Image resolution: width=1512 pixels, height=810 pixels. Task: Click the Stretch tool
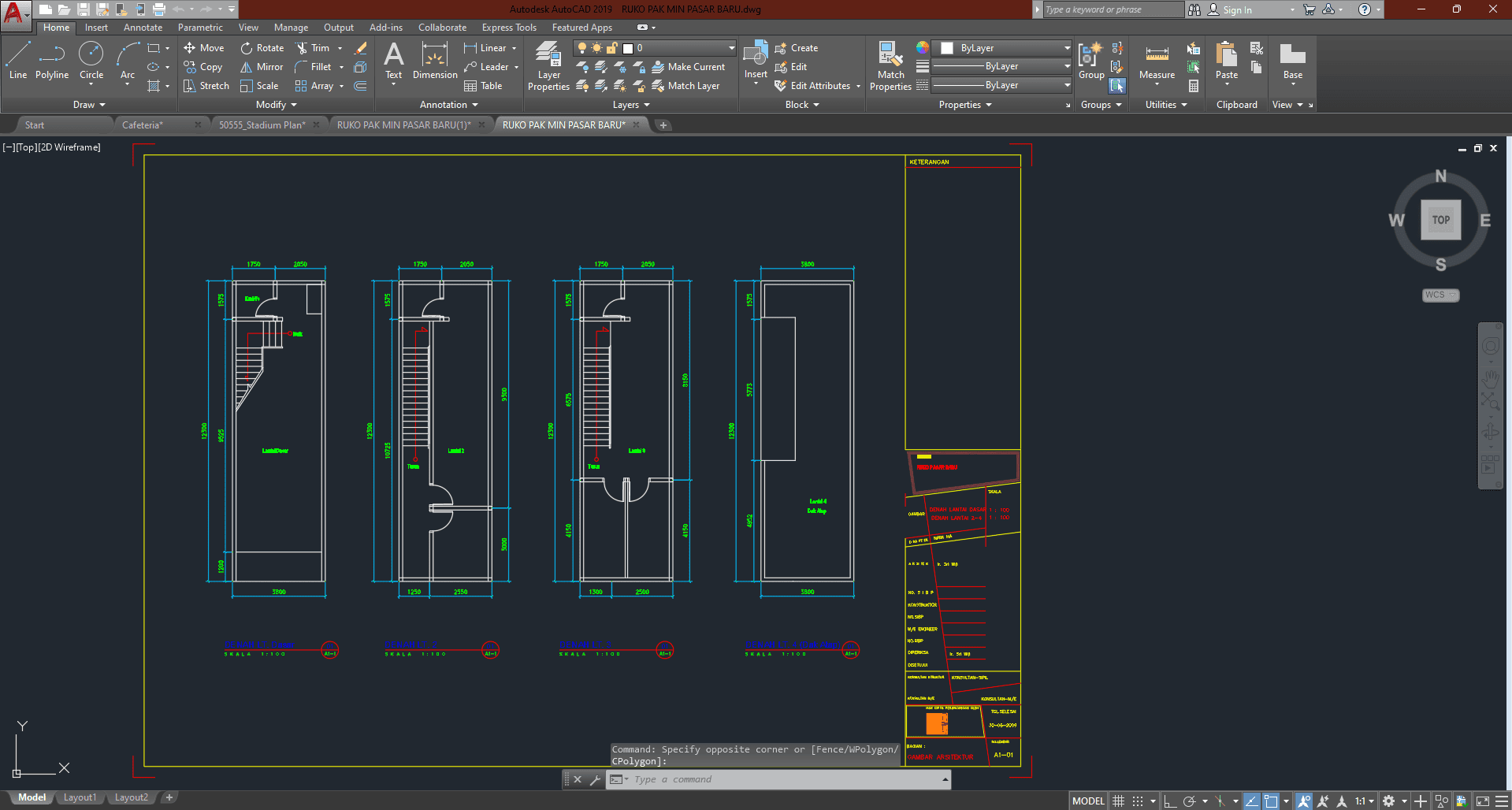tap(206, 86)
